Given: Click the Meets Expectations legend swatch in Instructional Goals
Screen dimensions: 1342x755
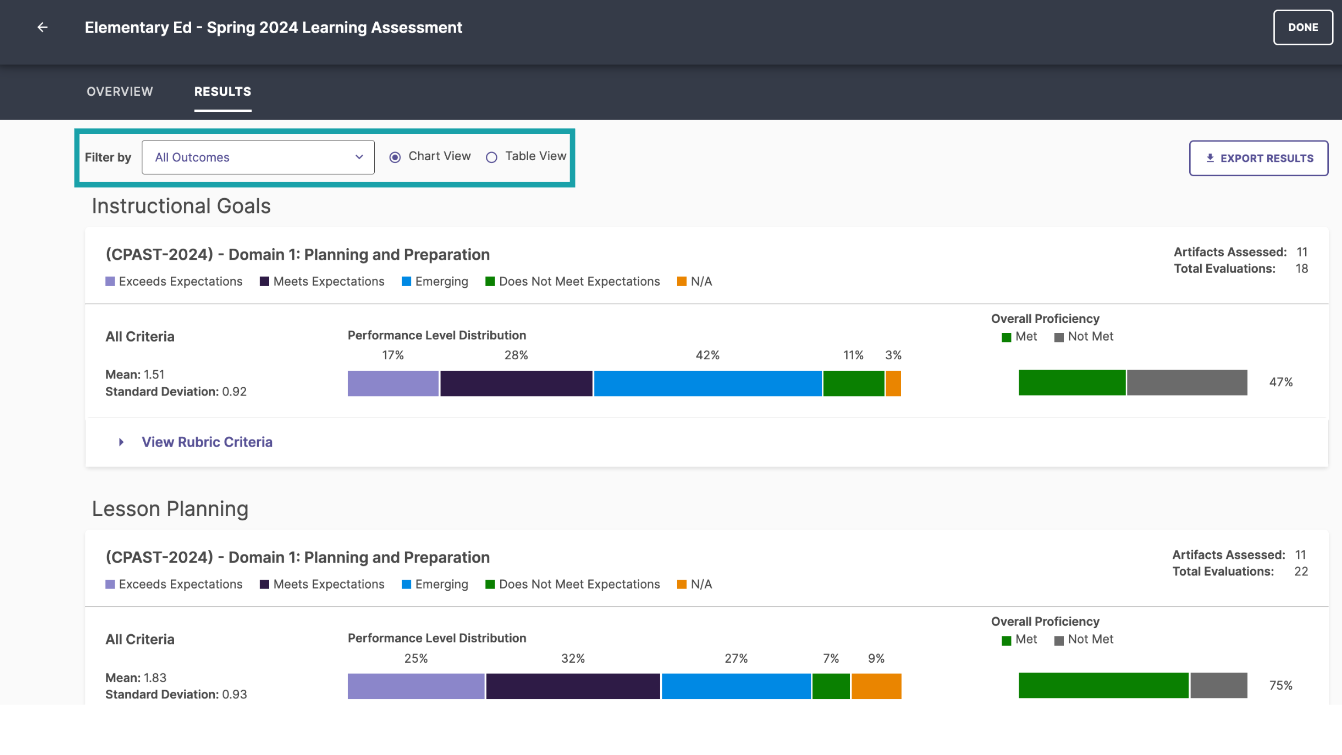Looking at the screenshot, I should (265, 282).
